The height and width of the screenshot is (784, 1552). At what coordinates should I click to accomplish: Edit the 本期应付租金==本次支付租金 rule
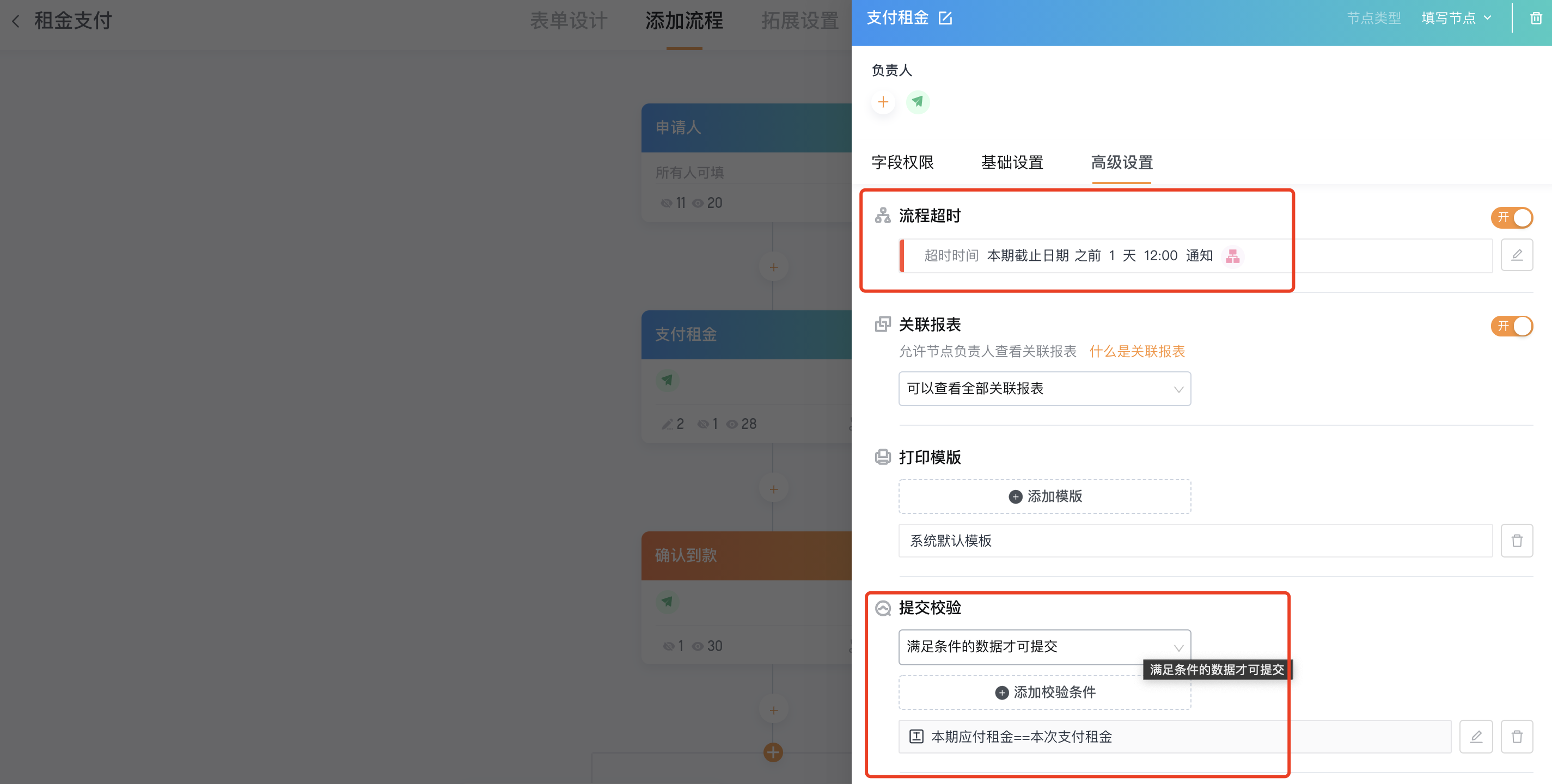click(1475, 737)
